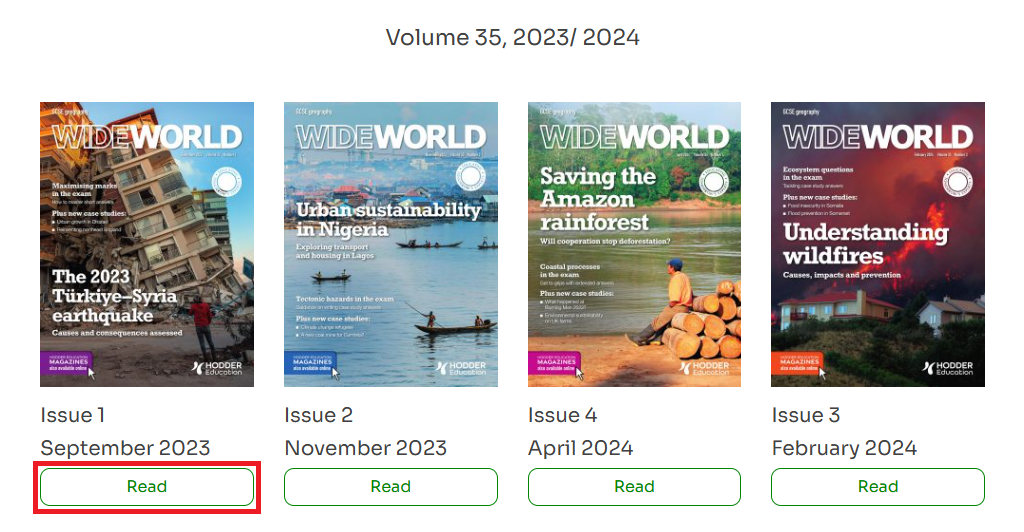
Task: Click the Hodder Education logo on earthquake cover
Action: click(x=217, y=368)
